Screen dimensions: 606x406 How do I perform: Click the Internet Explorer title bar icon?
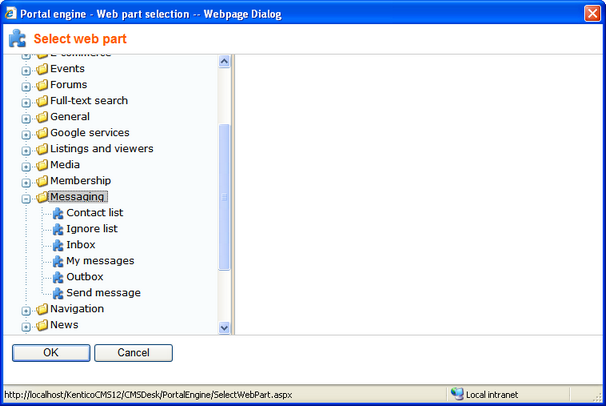pos(10,13)
